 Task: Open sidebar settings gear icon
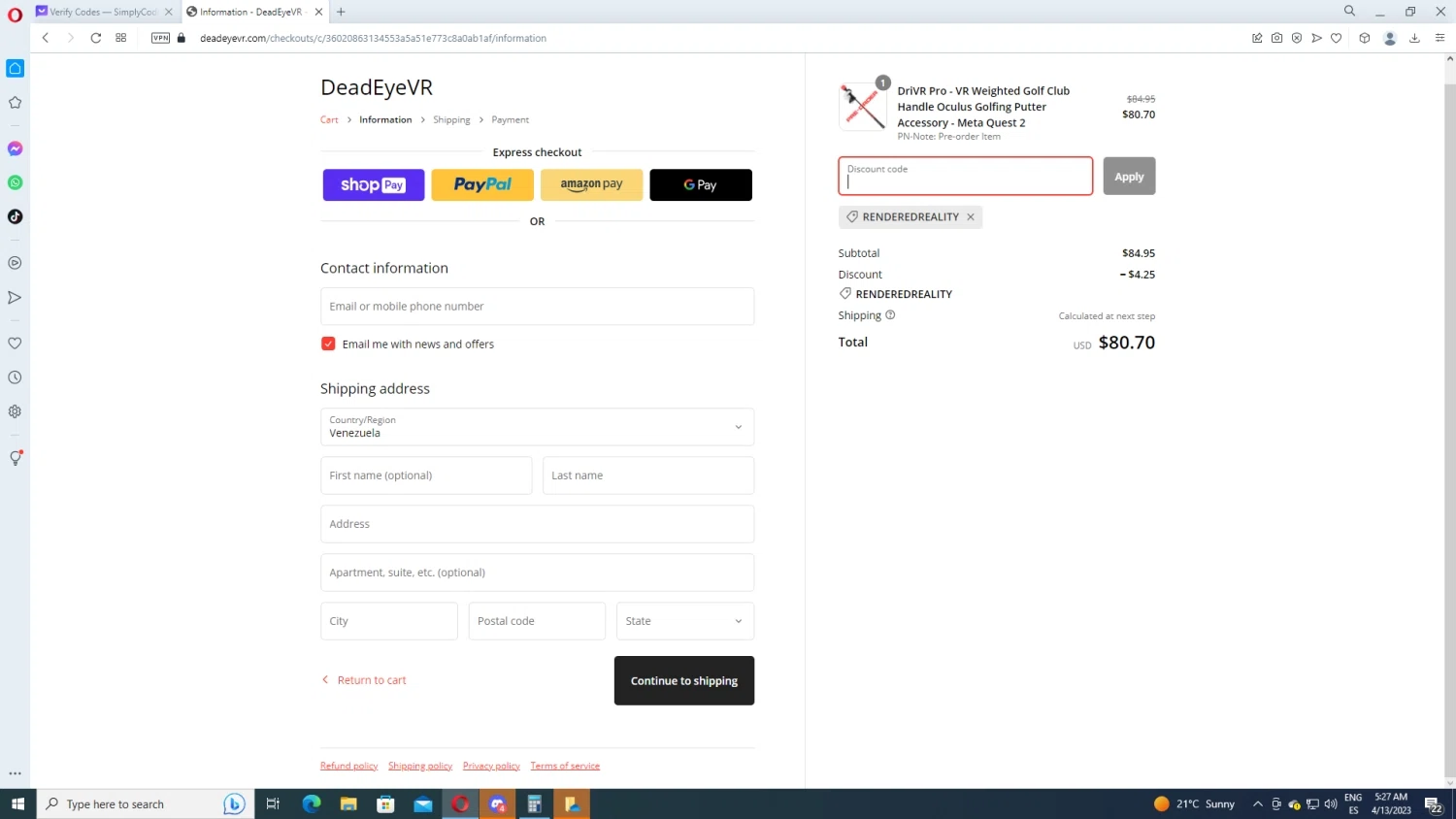[x=15, y=411]
